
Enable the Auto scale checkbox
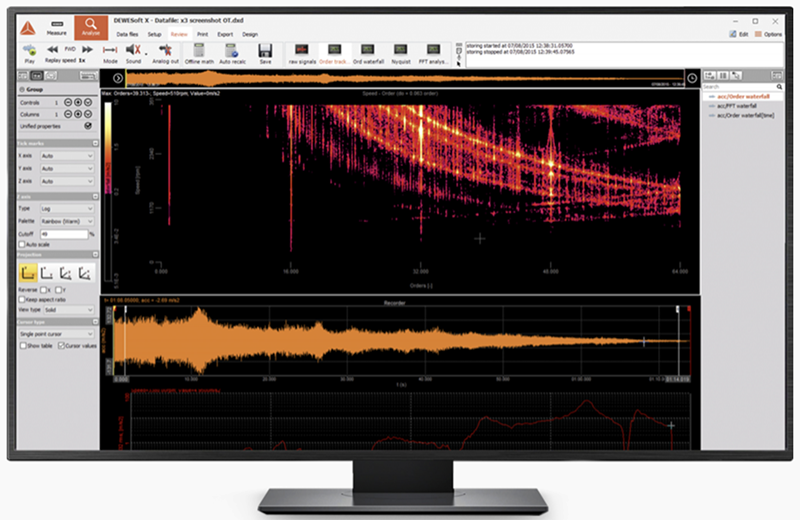23,244
